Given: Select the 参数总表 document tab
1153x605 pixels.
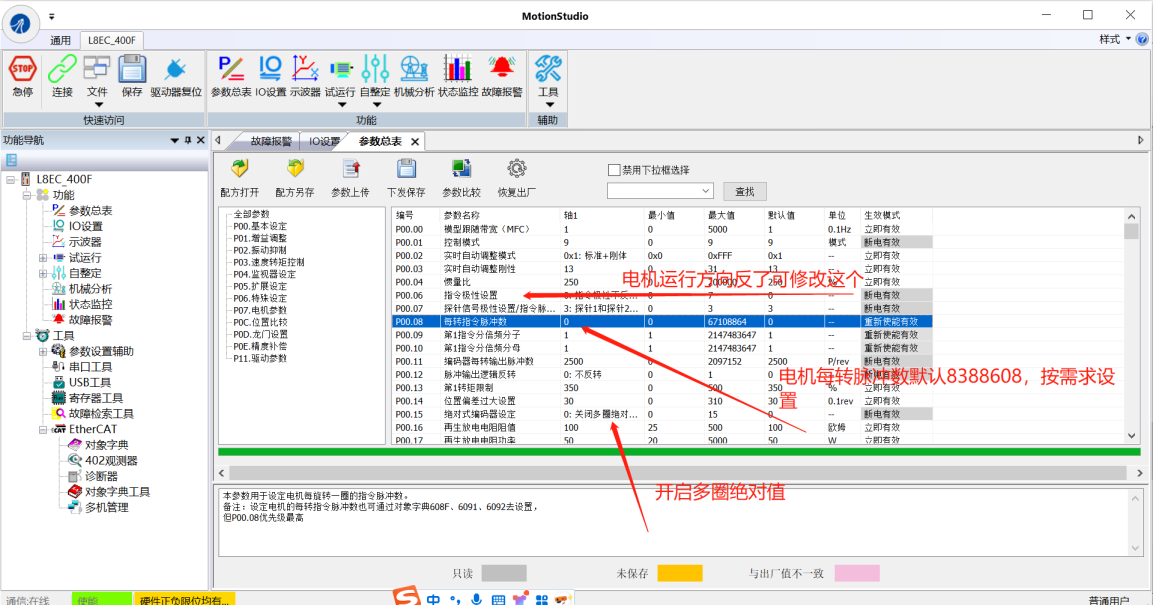Looking at the screenshot, I should tap(380, 141).
